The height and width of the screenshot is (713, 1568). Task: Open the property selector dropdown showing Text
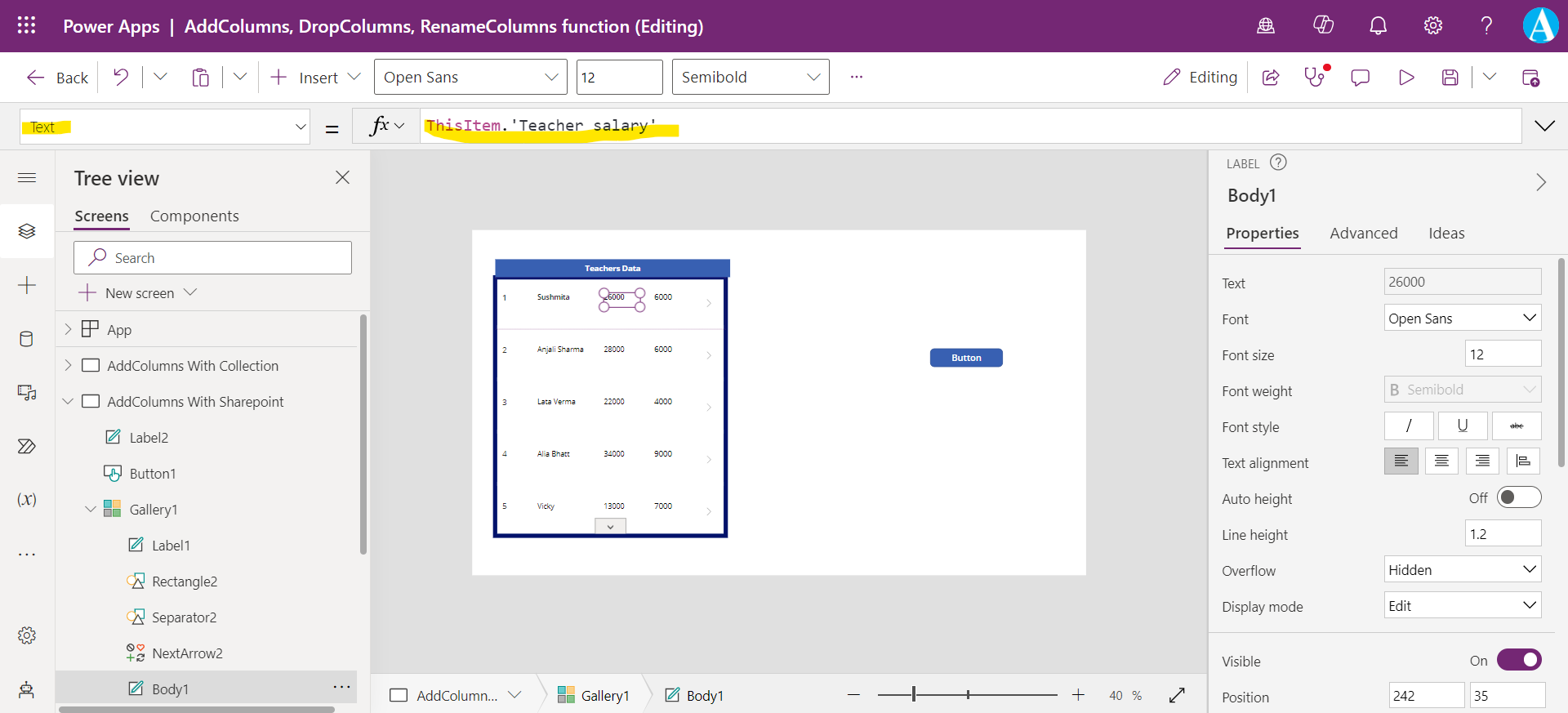coord(165,127)
